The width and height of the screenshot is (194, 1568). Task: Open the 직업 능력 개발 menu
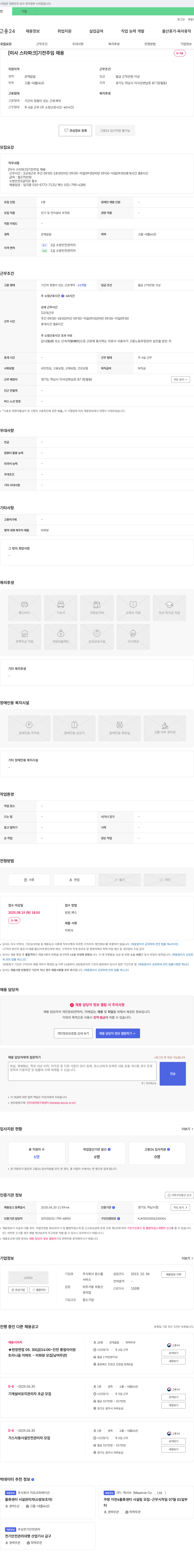pos(133,31)
